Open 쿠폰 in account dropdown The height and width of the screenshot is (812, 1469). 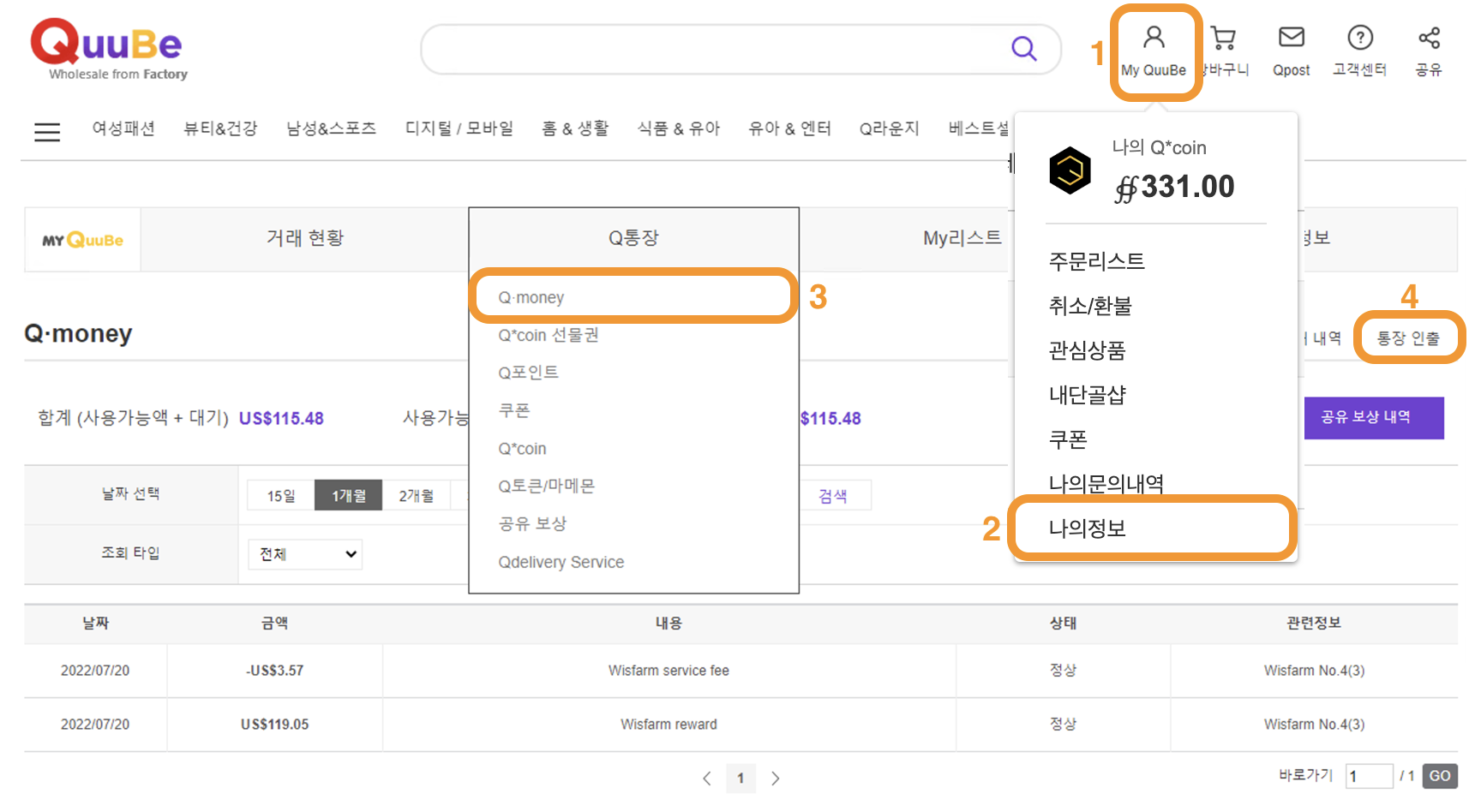1068,439
